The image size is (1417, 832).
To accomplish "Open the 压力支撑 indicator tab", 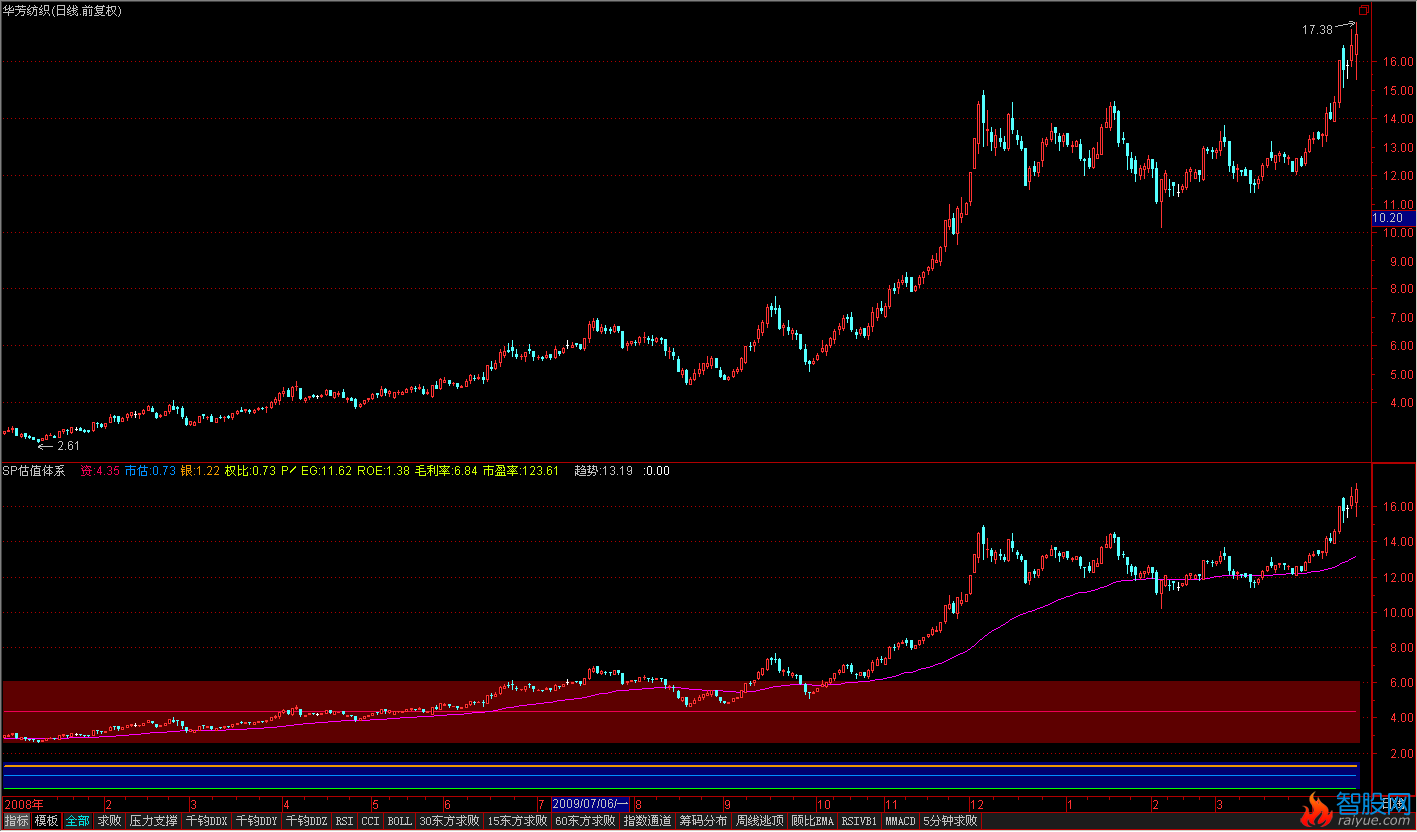I will click(153, 821).
